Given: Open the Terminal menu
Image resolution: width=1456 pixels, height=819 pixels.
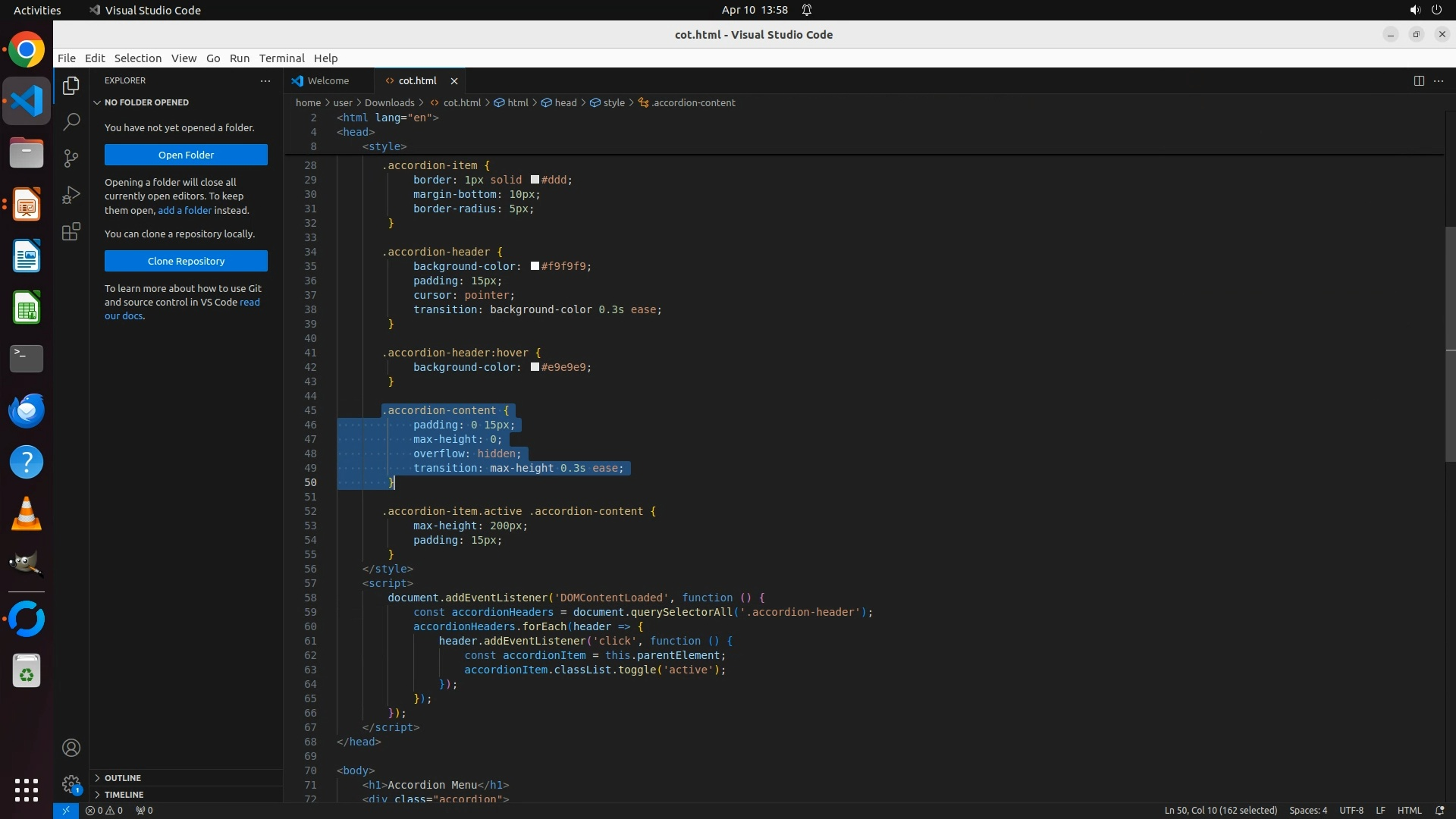Looking at the screenshot, I should pos(281,58).
